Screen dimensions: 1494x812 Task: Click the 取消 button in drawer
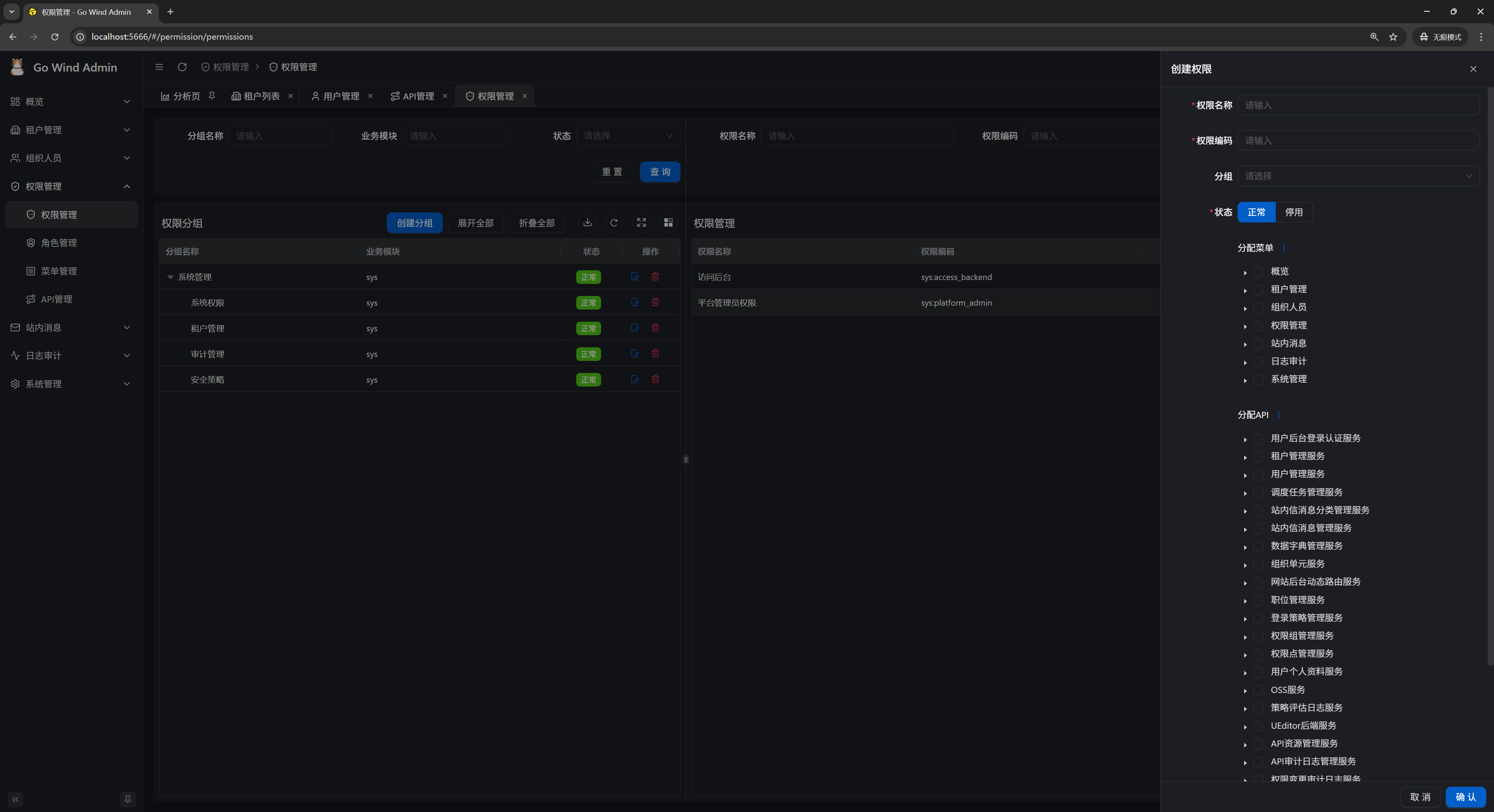[1420, 797]
